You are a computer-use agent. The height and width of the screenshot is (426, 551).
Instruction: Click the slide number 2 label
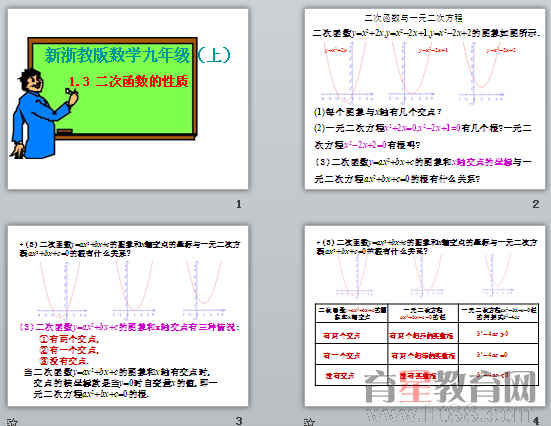pos(536,204)
